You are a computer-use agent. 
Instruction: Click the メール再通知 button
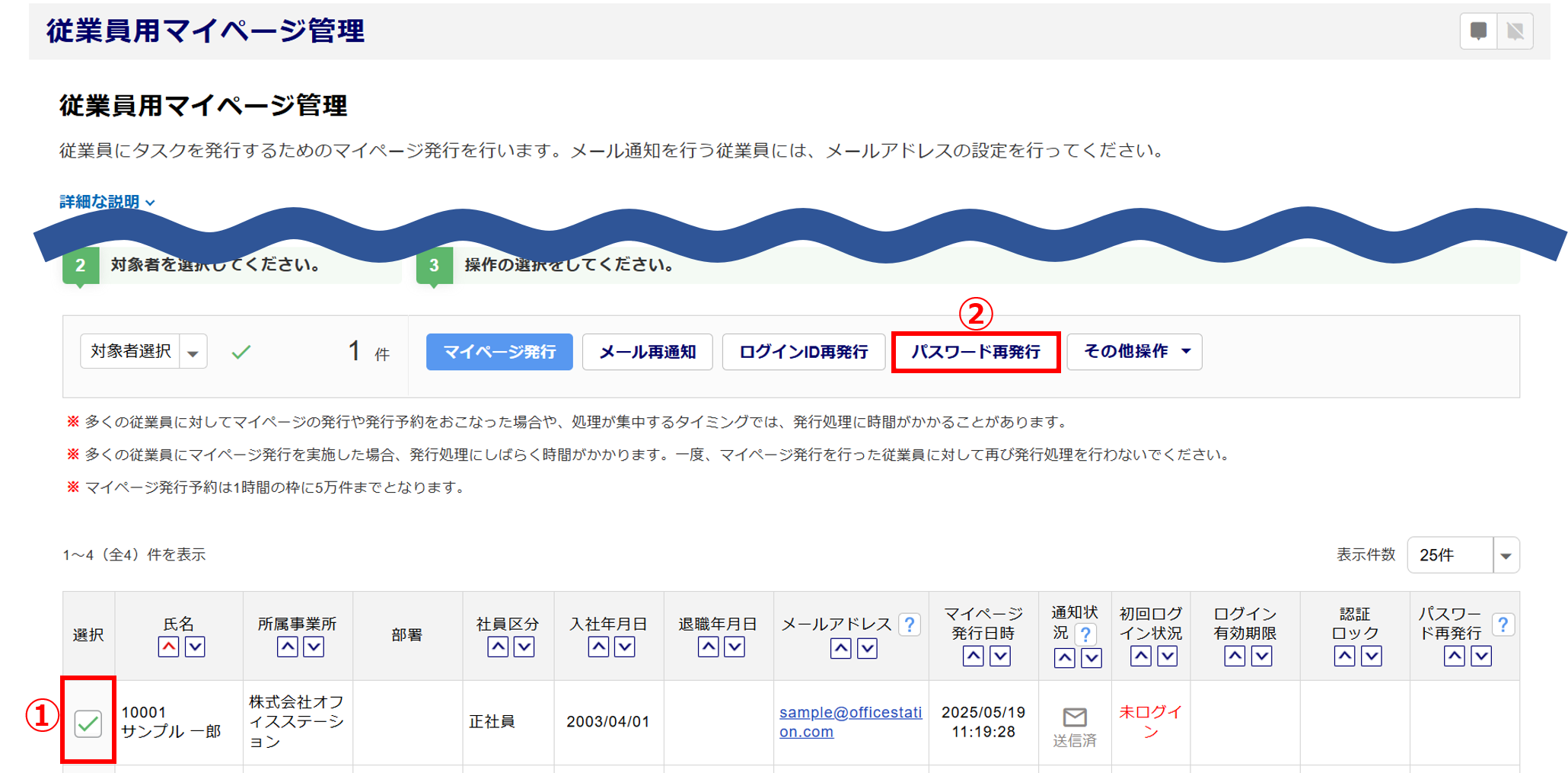click(647, 352)
